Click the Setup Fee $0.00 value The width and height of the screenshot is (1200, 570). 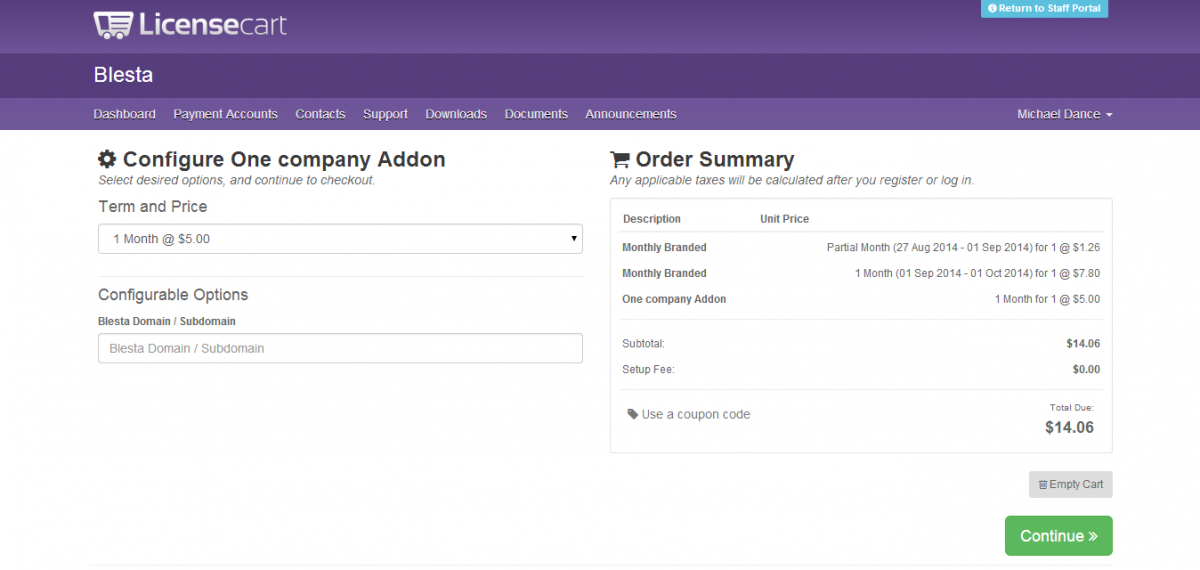coord(1086,369)
